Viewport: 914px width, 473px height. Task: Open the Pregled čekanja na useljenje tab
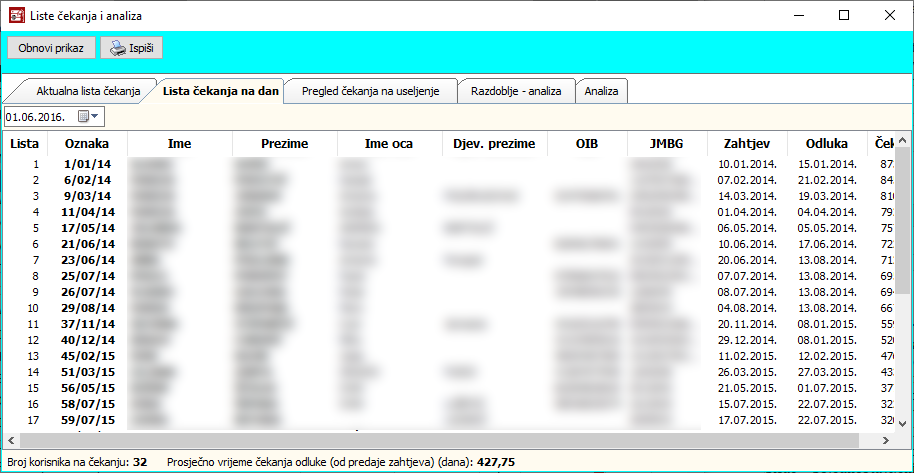(370, 91)
